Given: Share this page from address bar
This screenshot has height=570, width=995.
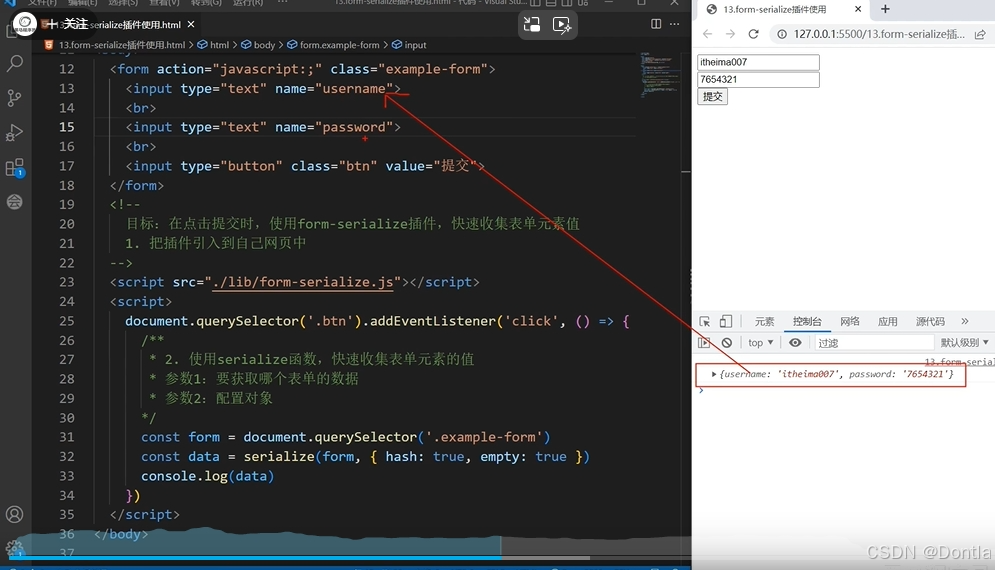Looking at the screenshot, I should 980,34.
